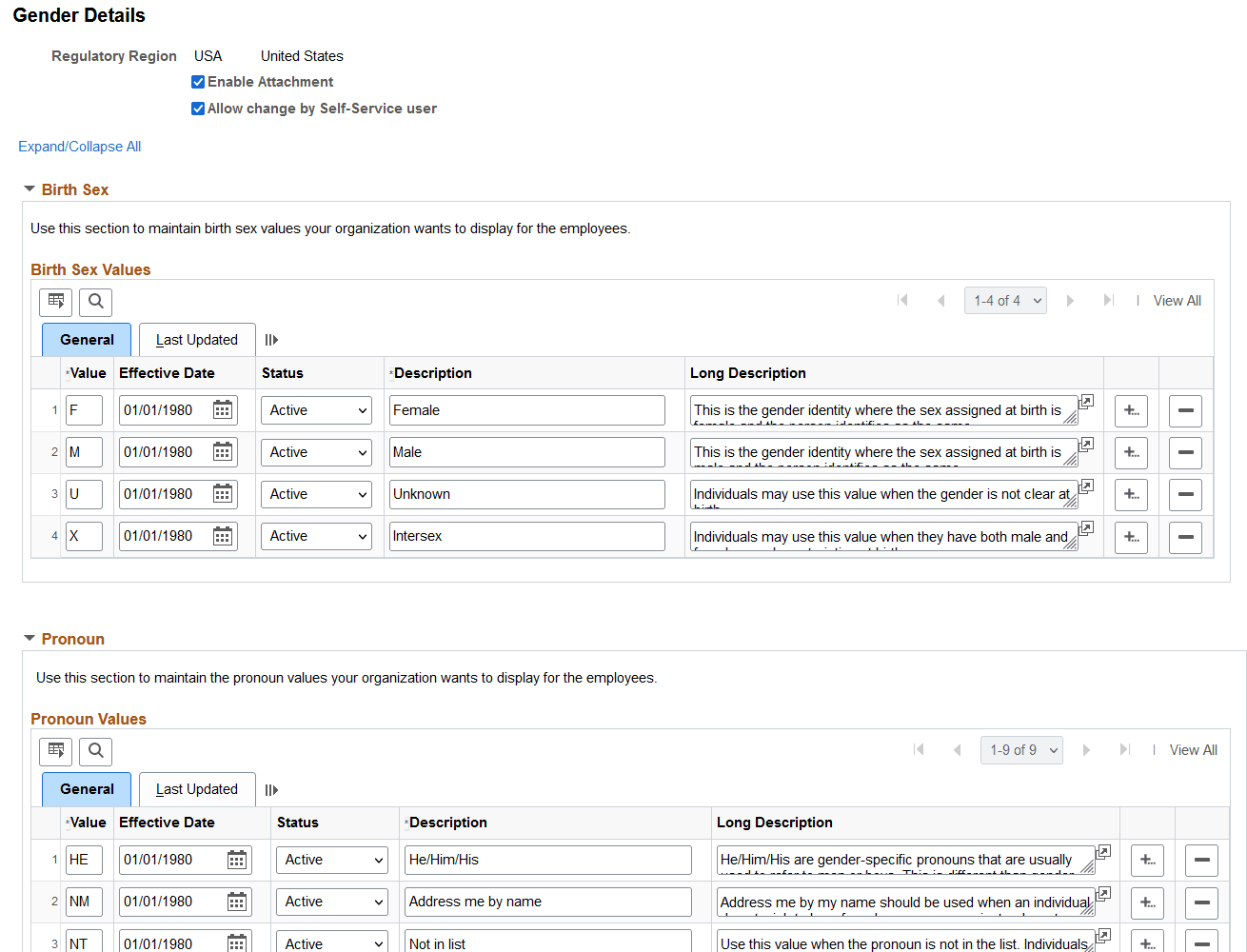Open the 1-4 of 4 page selector
The image size is (1247, 952).
coord(1005,300)
